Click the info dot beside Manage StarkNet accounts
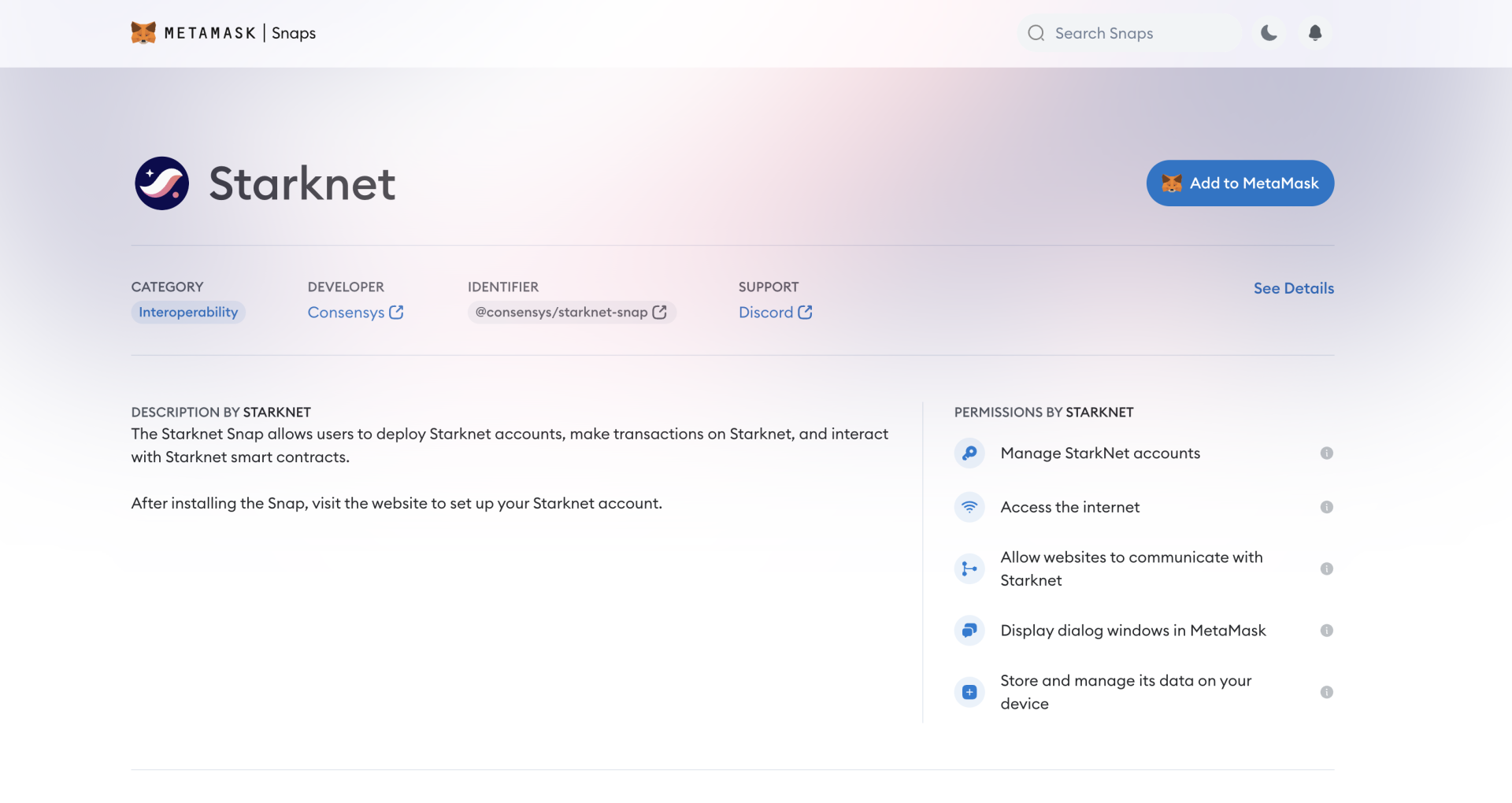Screen dimensions: 1512x803 pos(1328,453)
